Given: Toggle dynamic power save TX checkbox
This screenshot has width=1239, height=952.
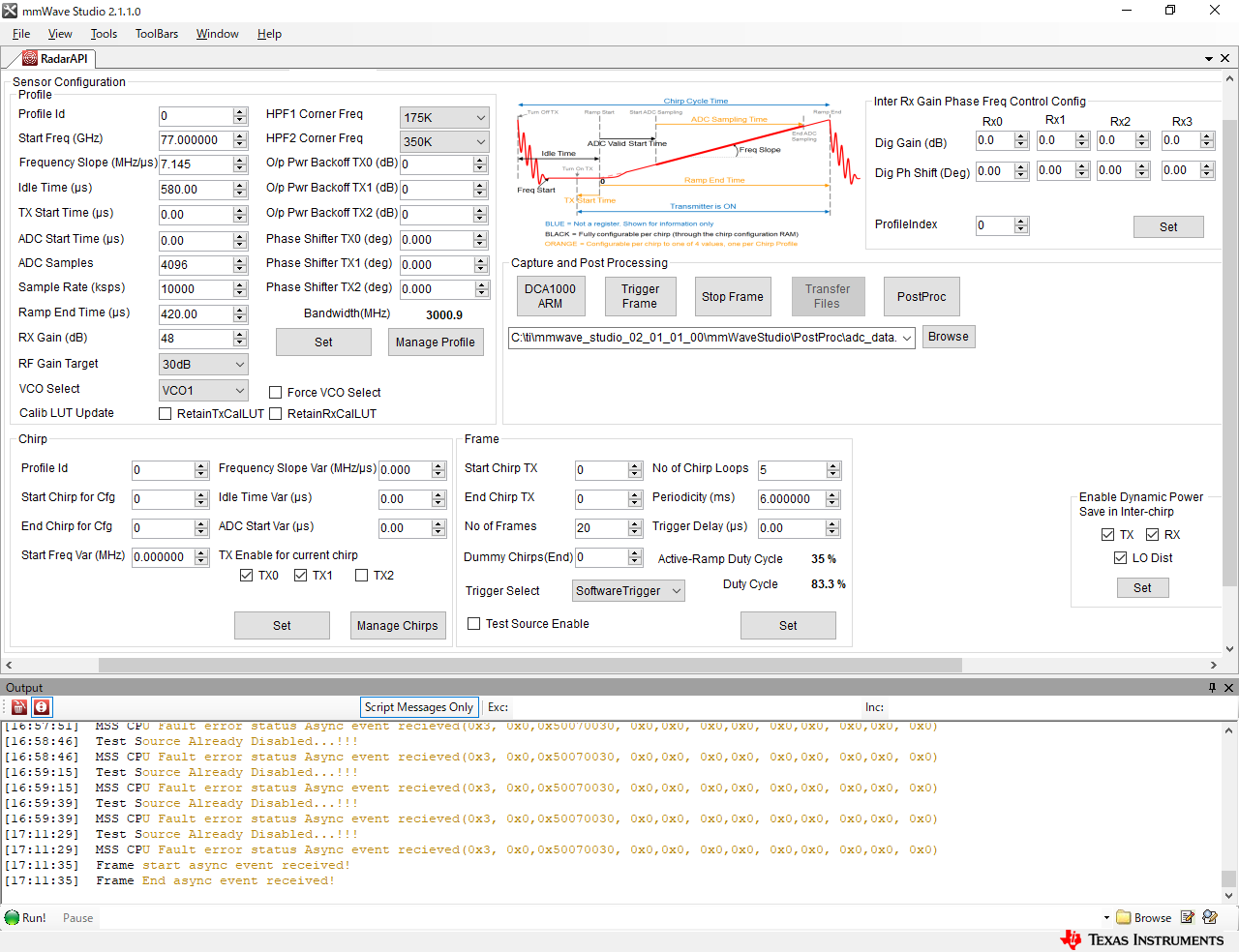Looking at the screenshot, I should tap(1107, 535).
